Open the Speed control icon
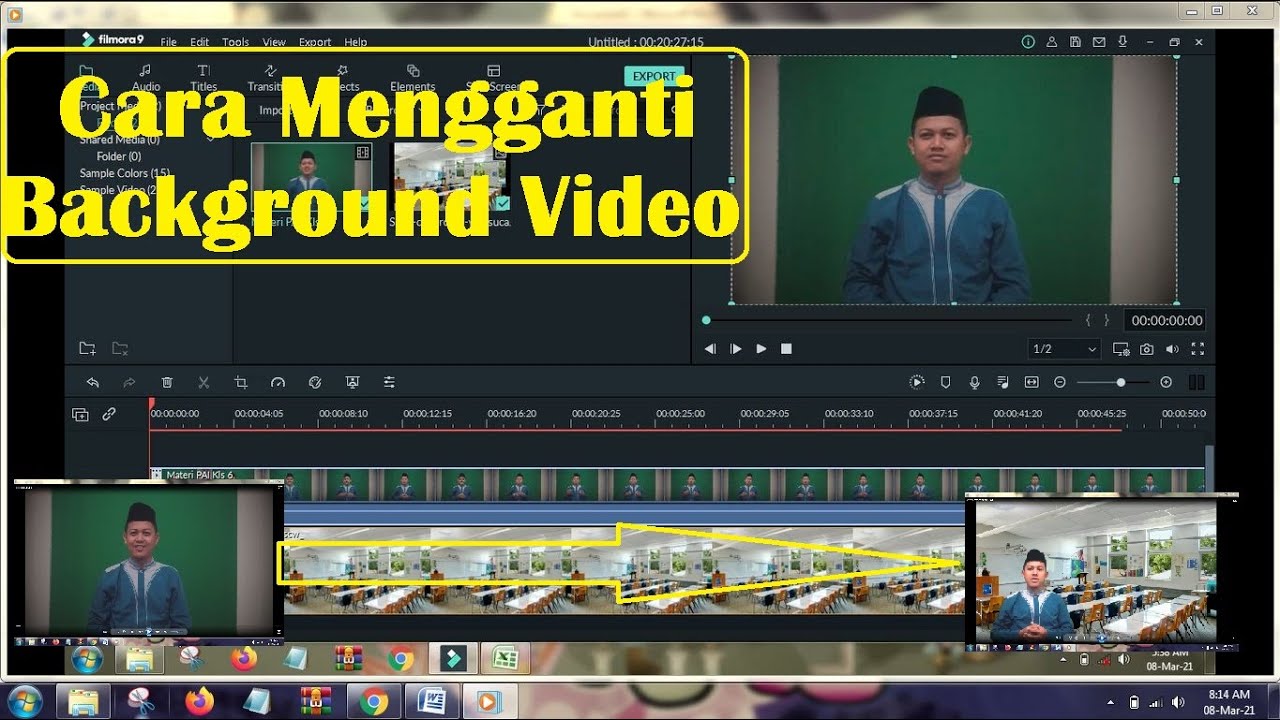Screen dimensions: 1280x720 [x=278, y=382]
